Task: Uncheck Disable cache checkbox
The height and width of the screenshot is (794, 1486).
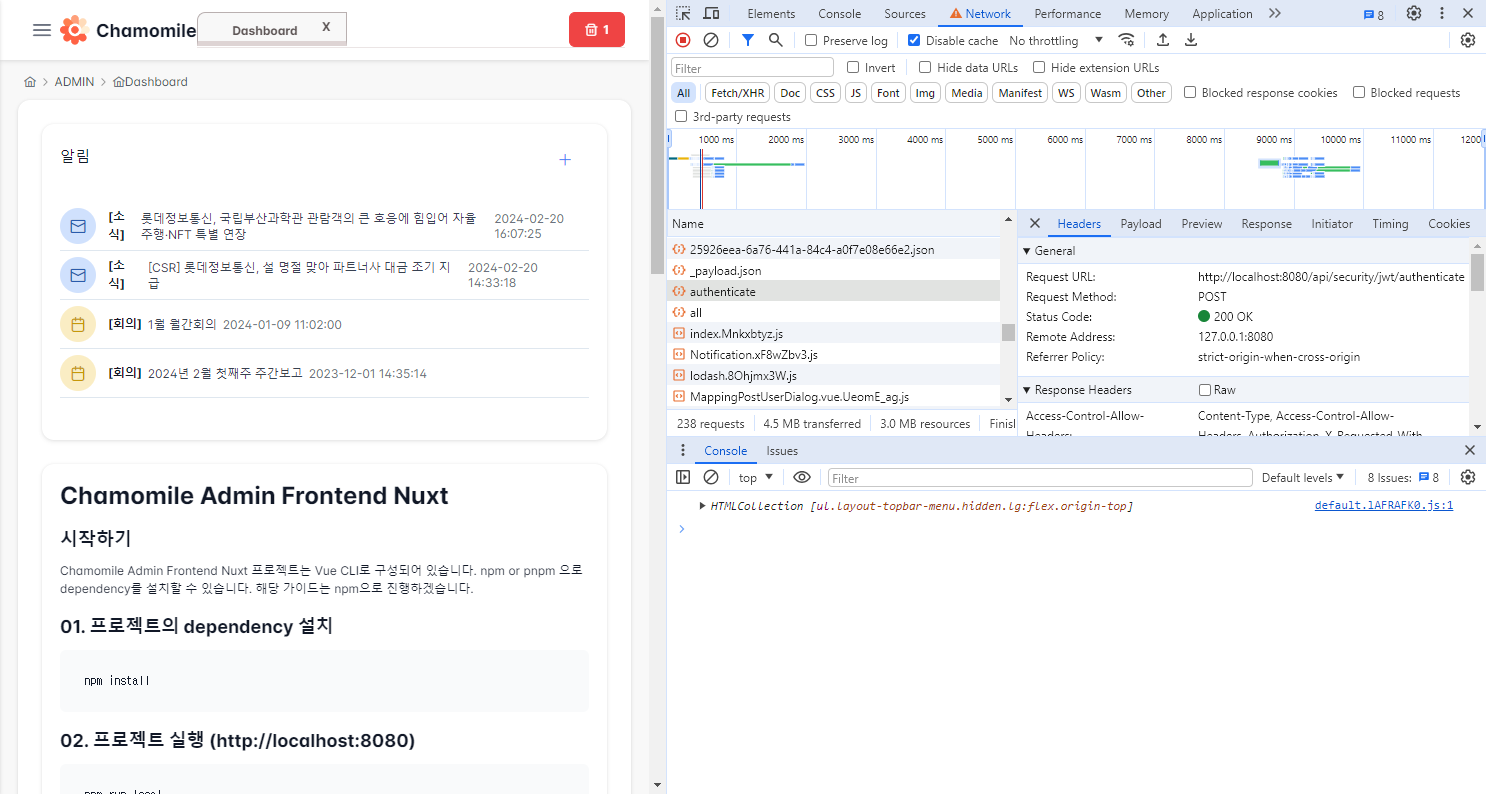Action: [x=914, y=40]
